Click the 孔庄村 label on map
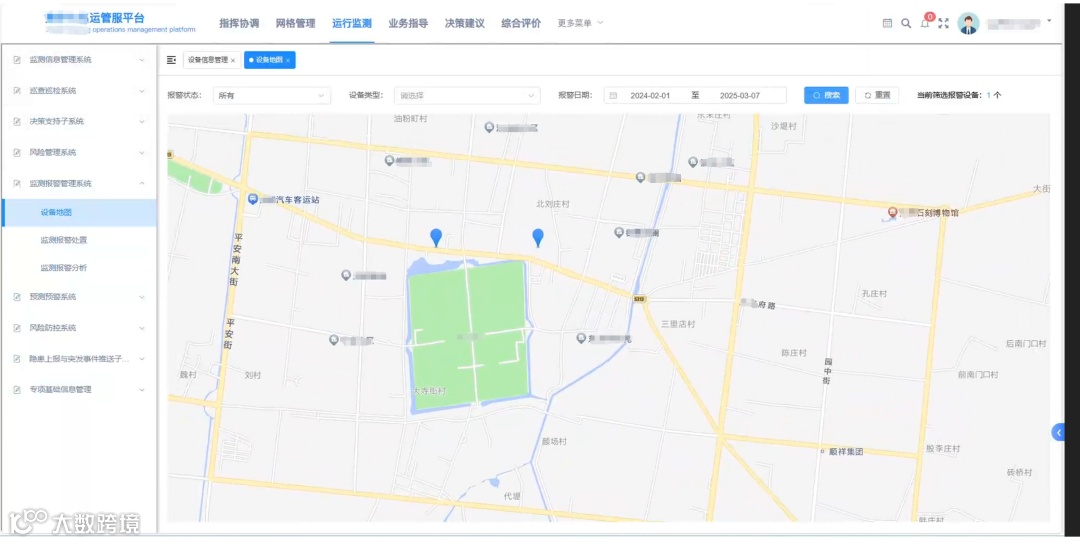This screenshot has width=1080, height=543. 874,294
